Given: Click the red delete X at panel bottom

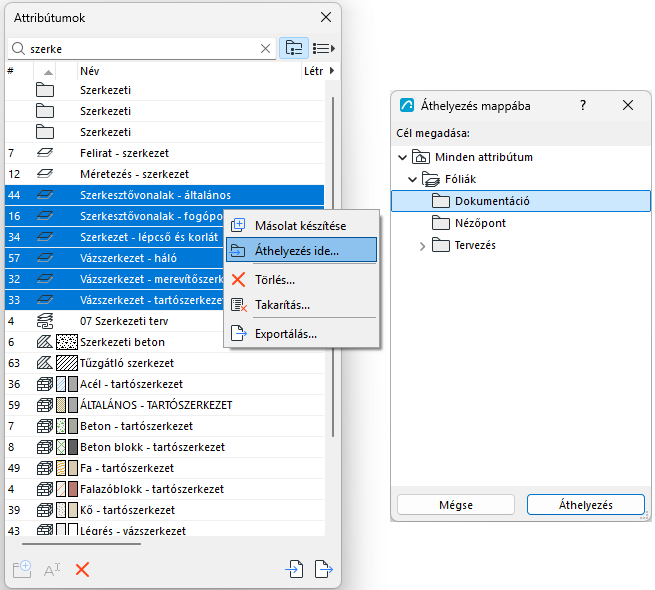Looking at the screenshot, I should (x=82, y=570).
